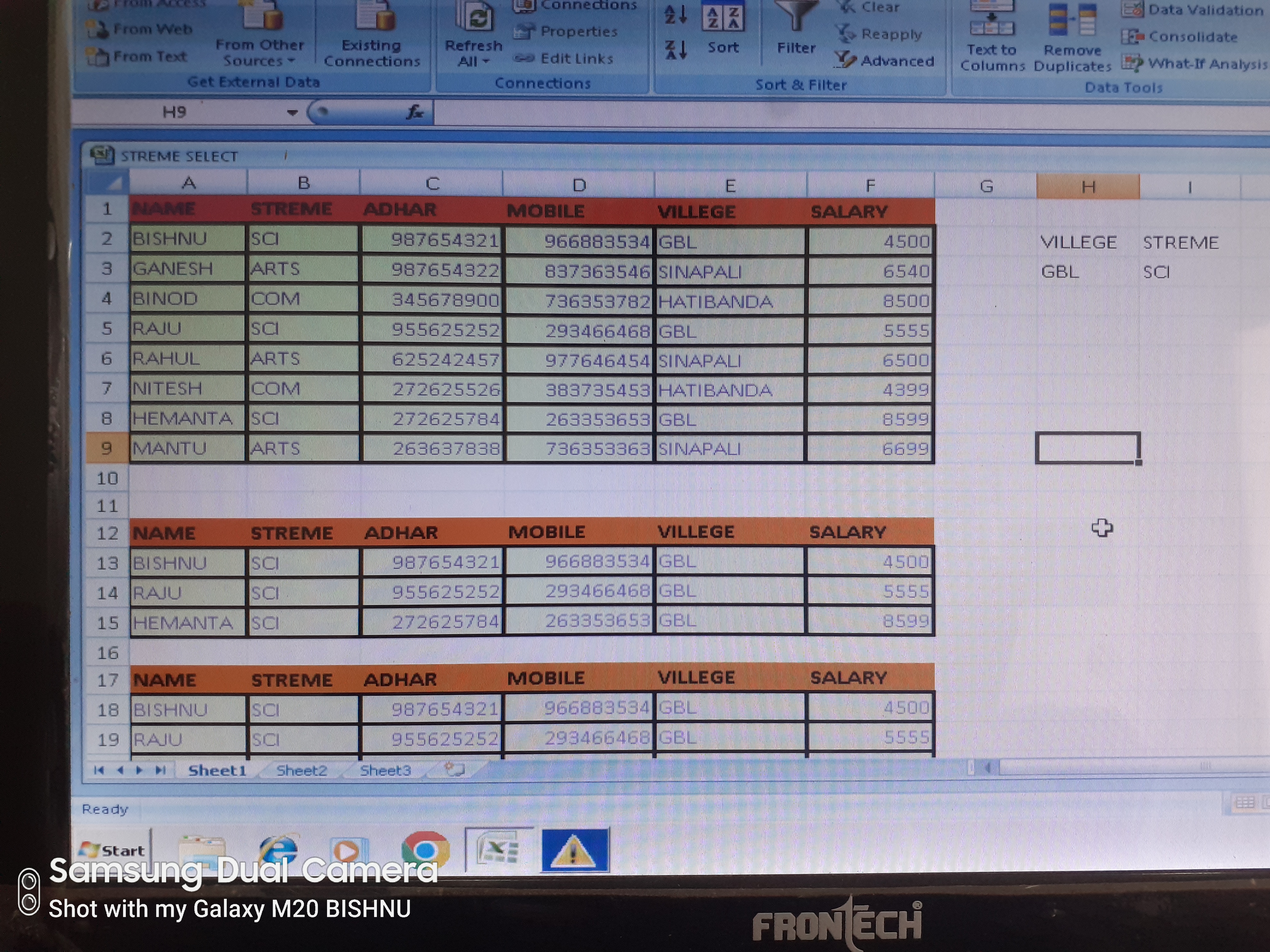Click the Insert Function fx icon
The width and height of the screenshot is (1270, 952).
(414, 112)
